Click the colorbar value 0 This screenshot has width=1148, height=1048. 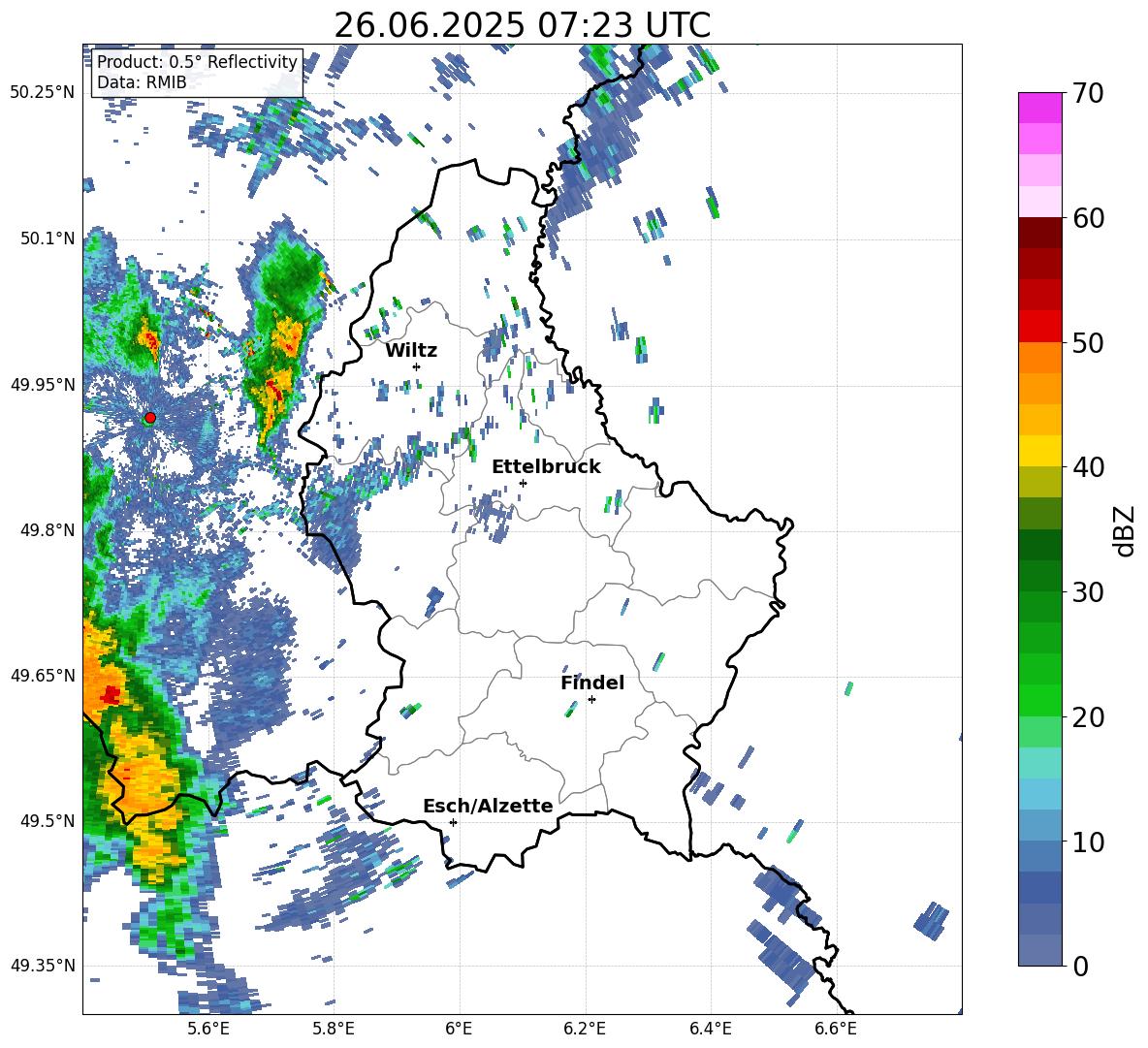1081,966
